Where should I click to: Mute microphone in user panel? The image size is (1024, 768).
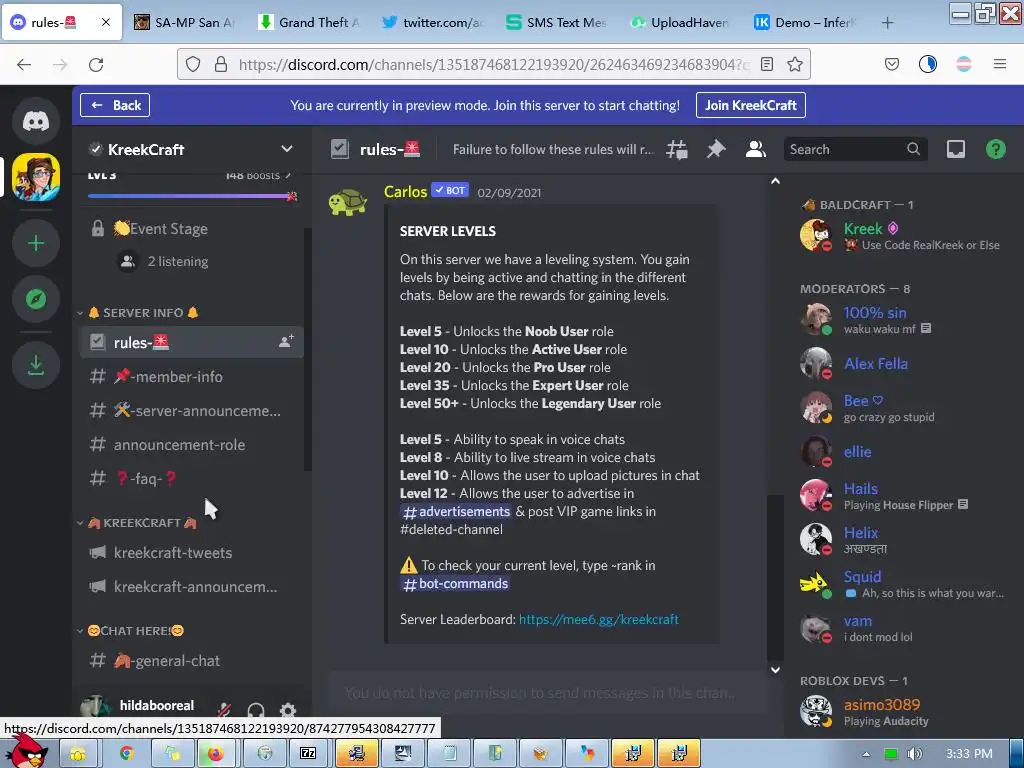224,709
